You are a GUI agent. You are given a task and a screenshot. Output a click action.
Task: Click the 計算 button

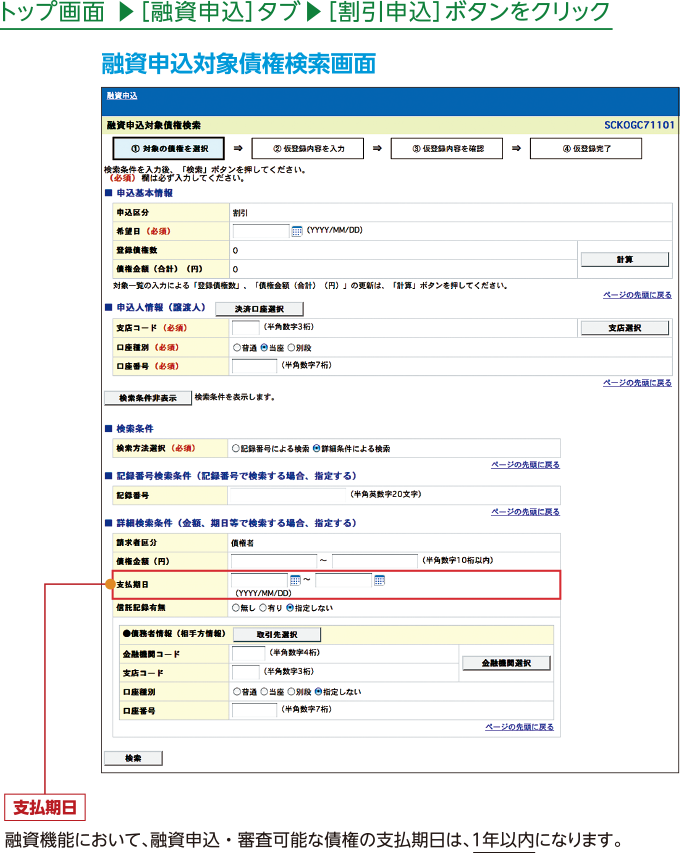[625, 259]
